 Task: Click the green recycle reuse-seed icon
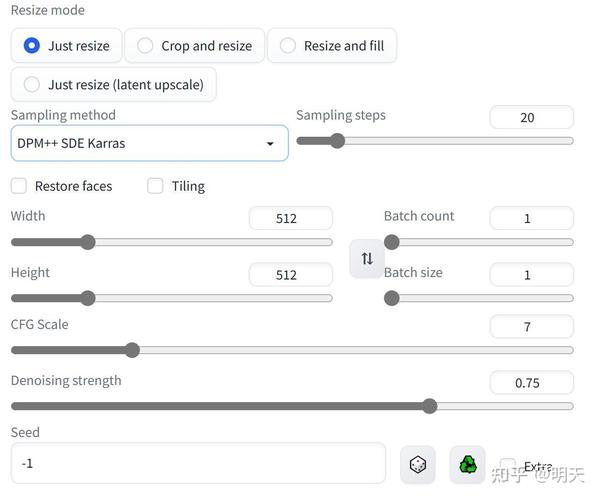tap(467, 464)
